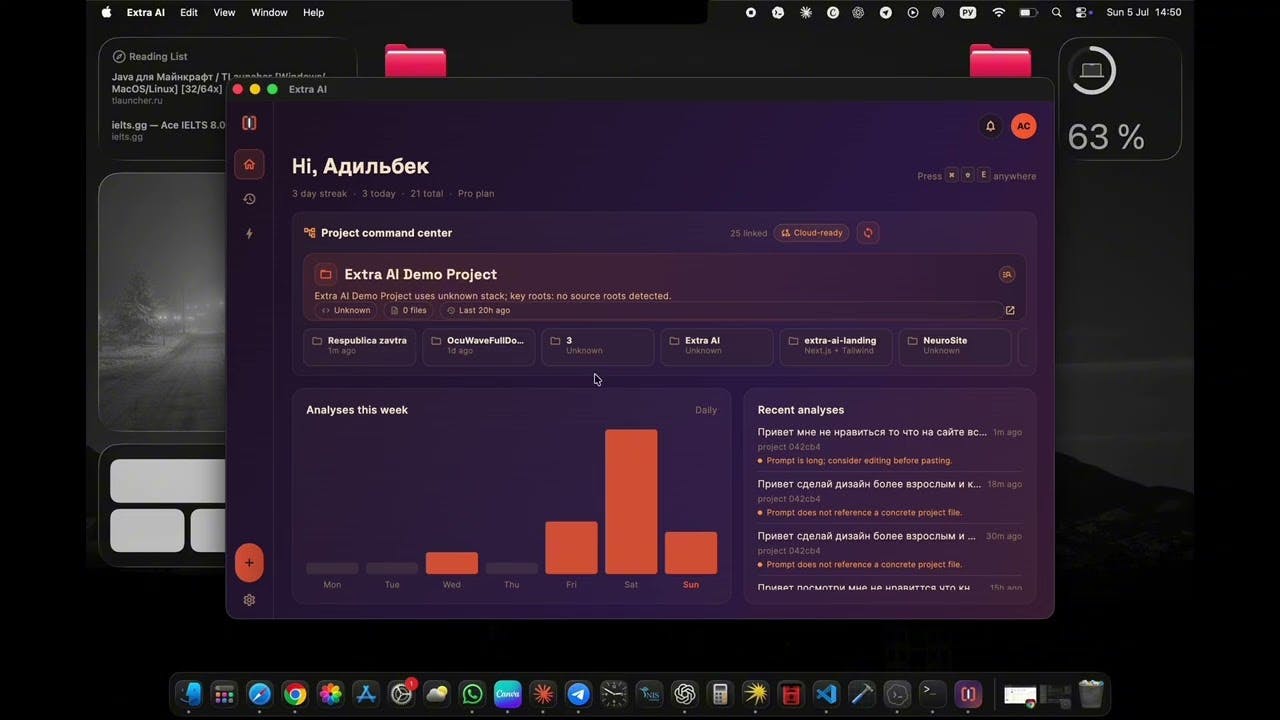
Task: Open the View menu
Action: pyautogui.click(x=225, y=13)
